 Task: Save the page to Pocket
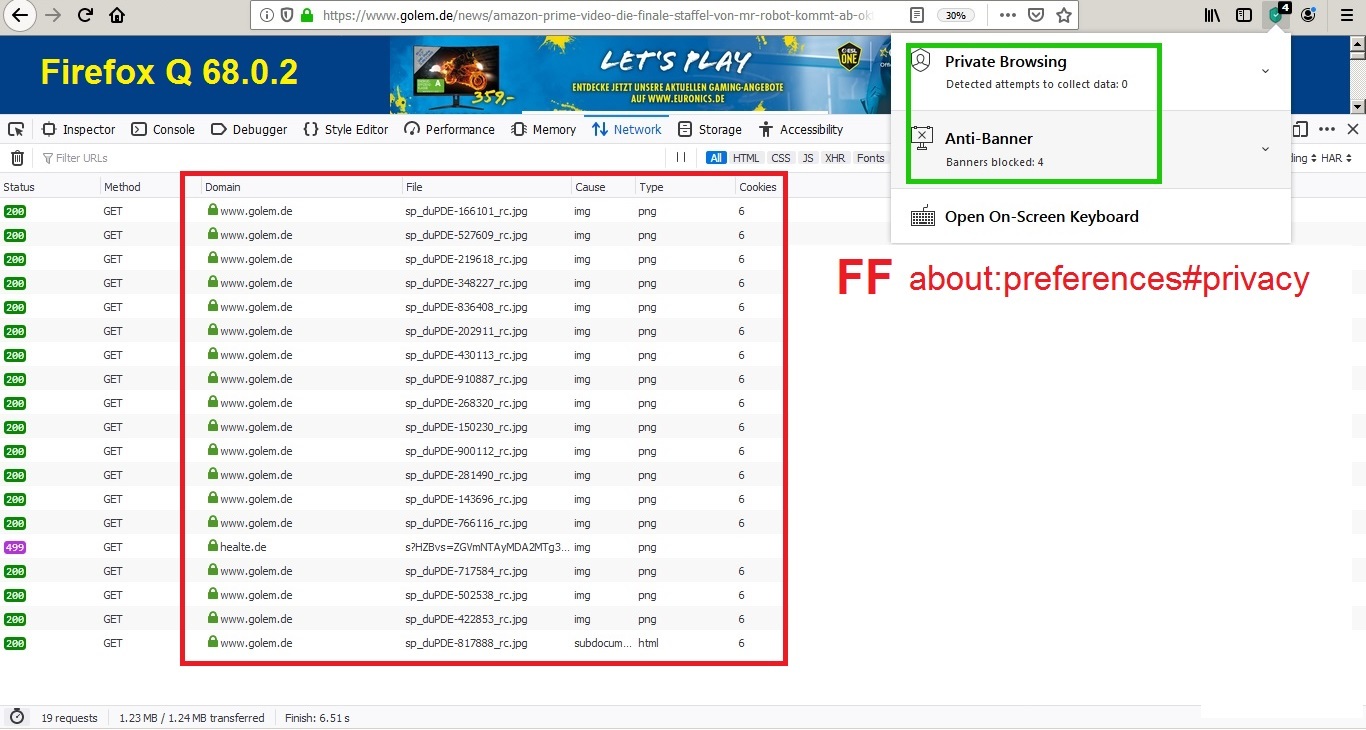pyautogui.click(x=1036, y=15)
